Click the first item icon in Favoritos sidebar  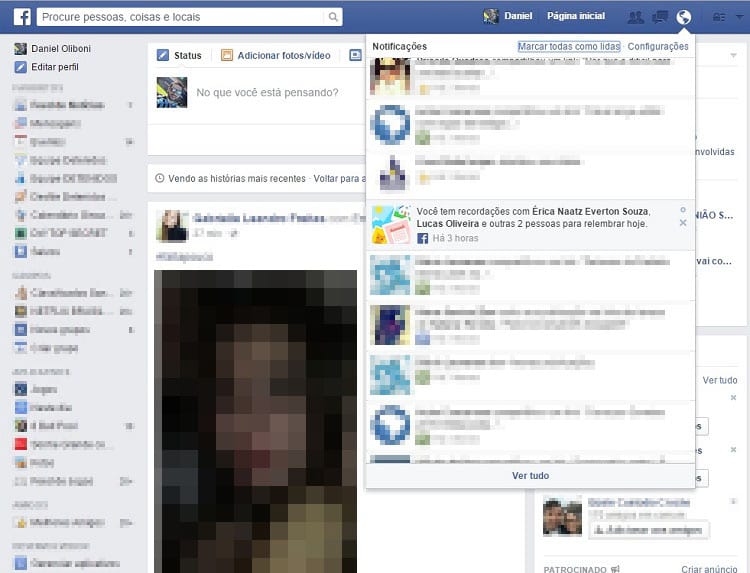tap(21, 105)
